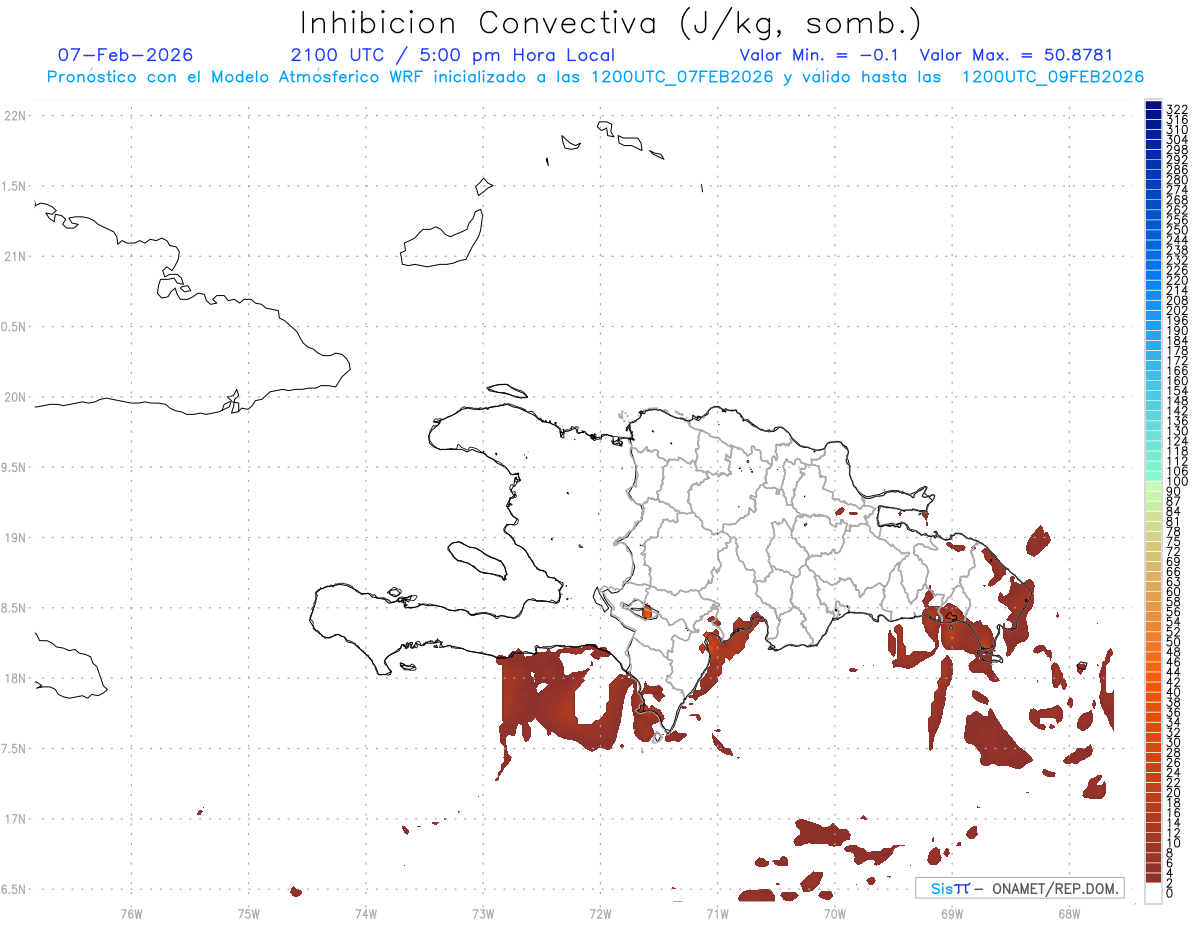The image size is (1200, 927).
Task: Click the '17N' latitude label
Action: (x=15, y=819)
